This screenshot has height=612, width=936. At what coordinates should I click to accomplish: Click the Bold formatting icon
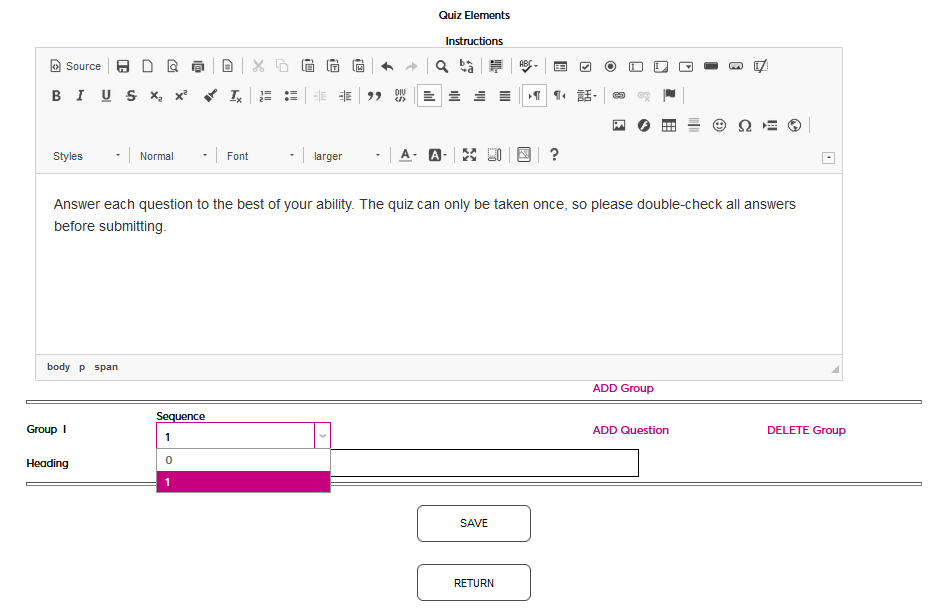tap(56, 96)
